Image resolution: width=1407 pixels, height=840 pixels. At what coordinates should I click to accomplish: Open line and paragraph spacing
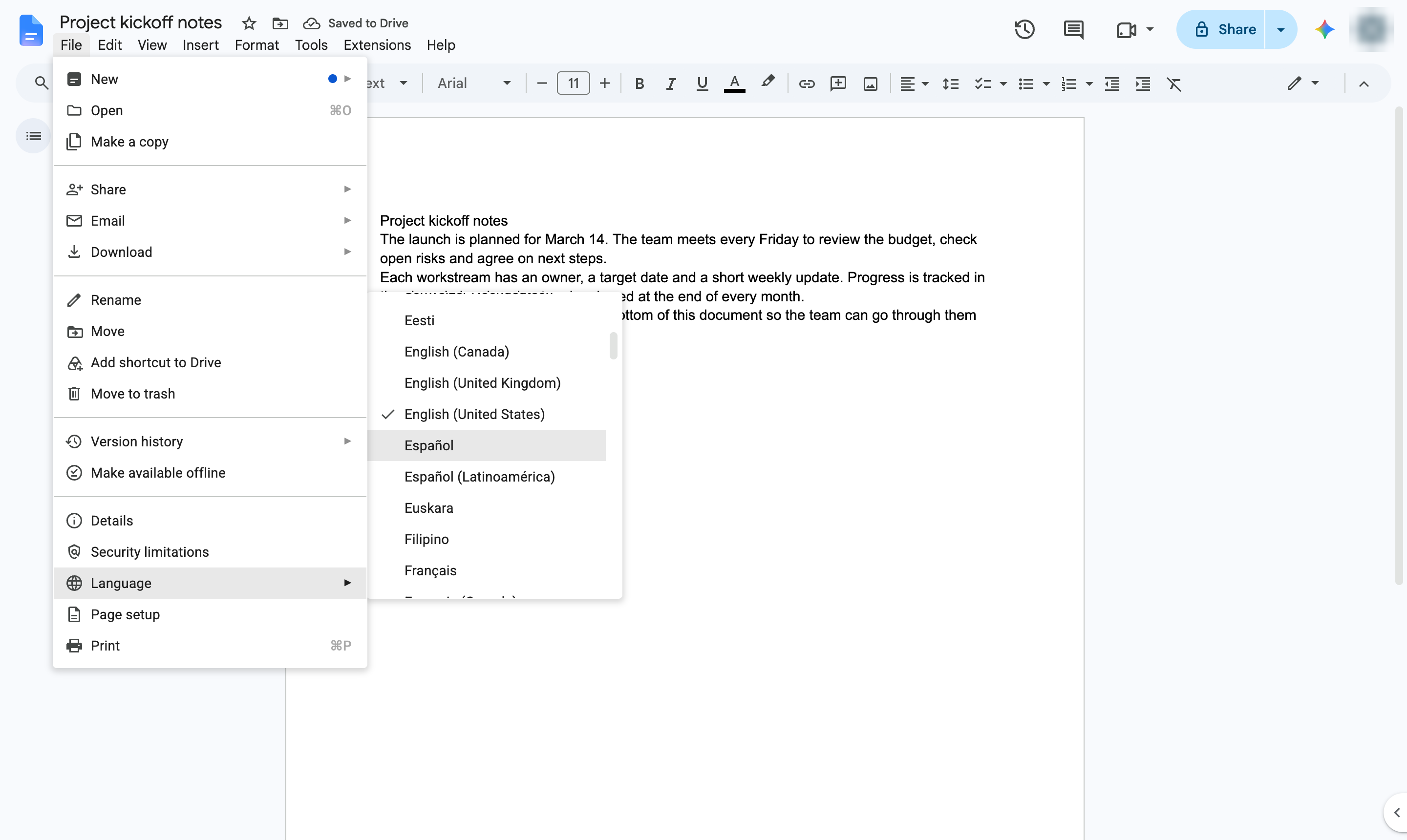[x=950, y=84]
